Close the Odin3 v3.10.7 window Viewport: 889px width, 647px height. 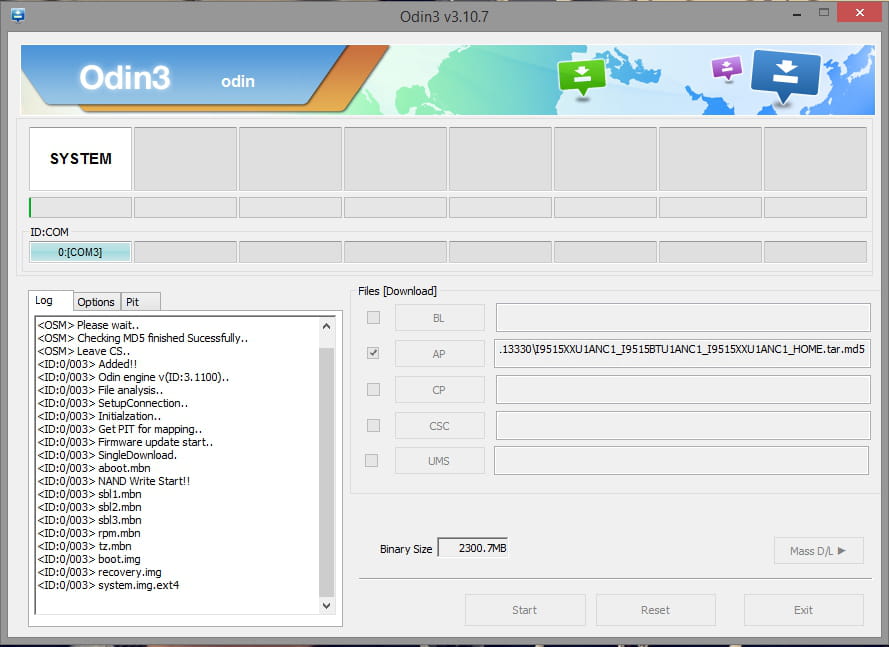(x=860, y=12)
